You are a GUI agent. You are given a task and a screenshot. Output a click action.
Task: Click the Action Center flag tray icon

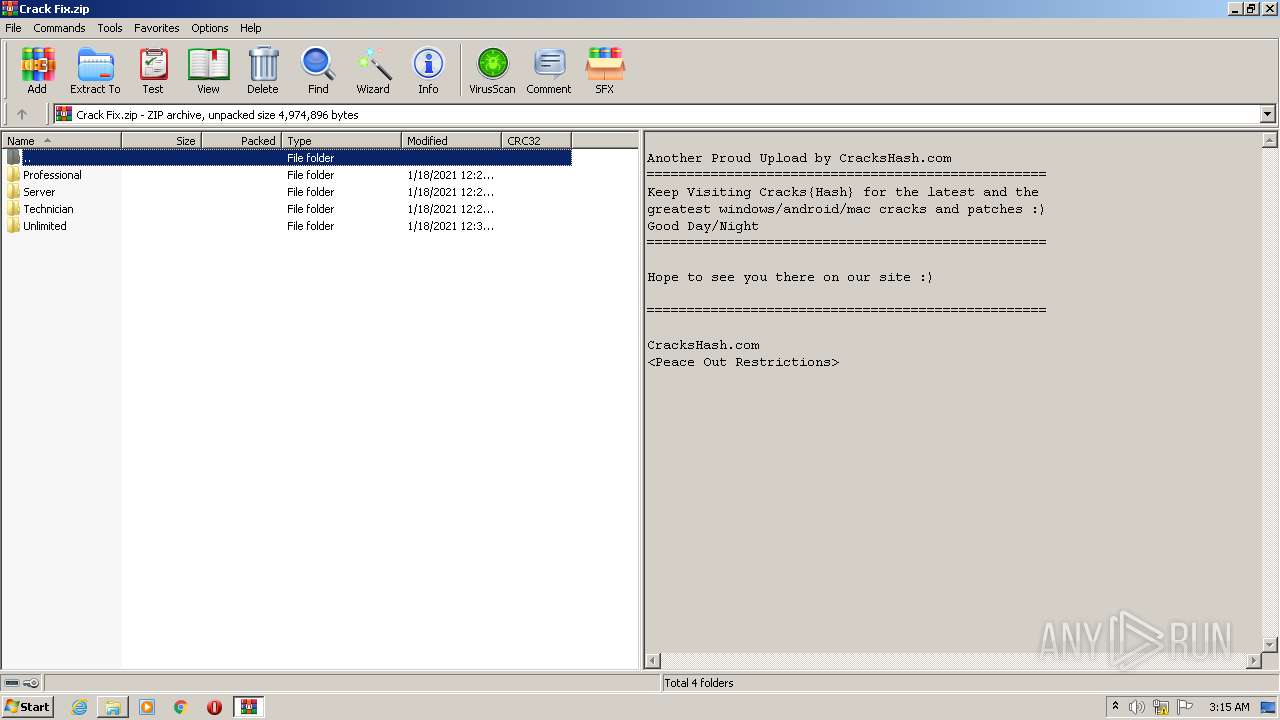point(1185,707)
